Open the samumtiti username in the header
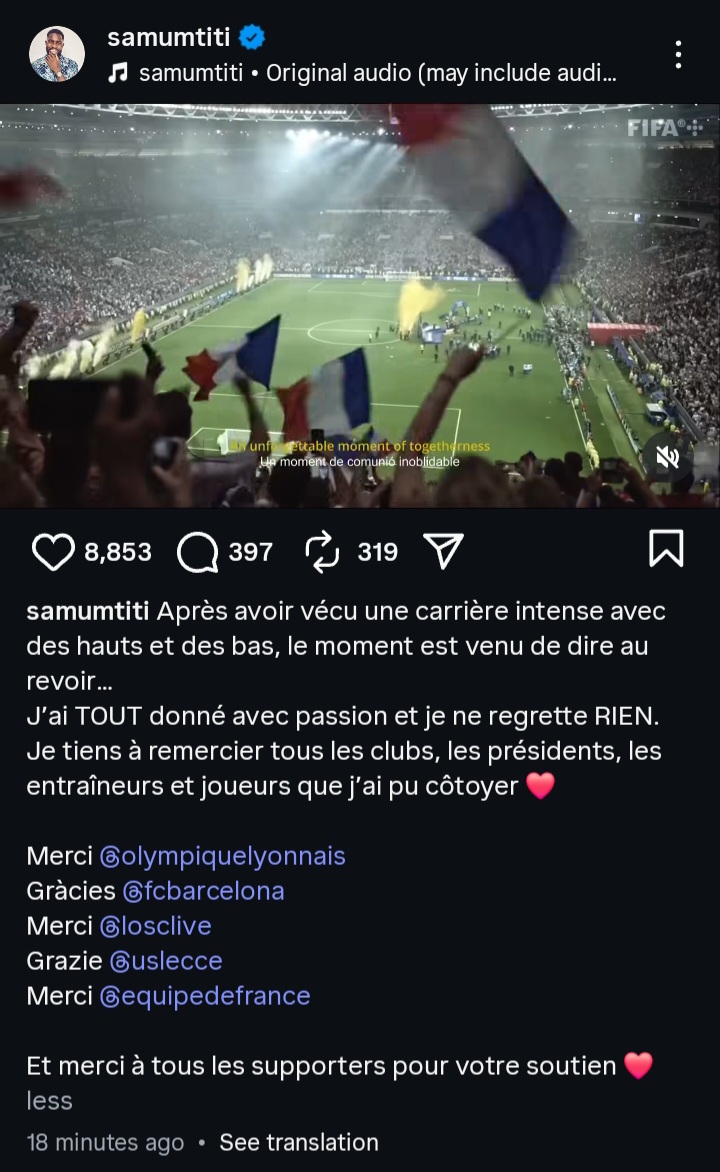The width and height of the screenshot is (720, 1172). tap(168, 38)
